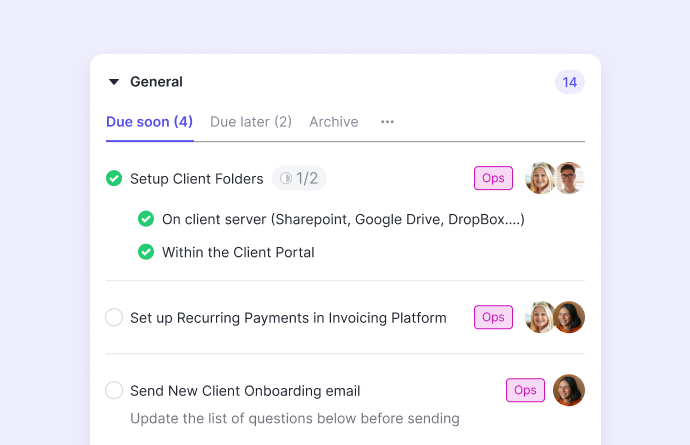Open the Due later tab
The width and height of the screenshot is (690, 445).
pos(250,122)
